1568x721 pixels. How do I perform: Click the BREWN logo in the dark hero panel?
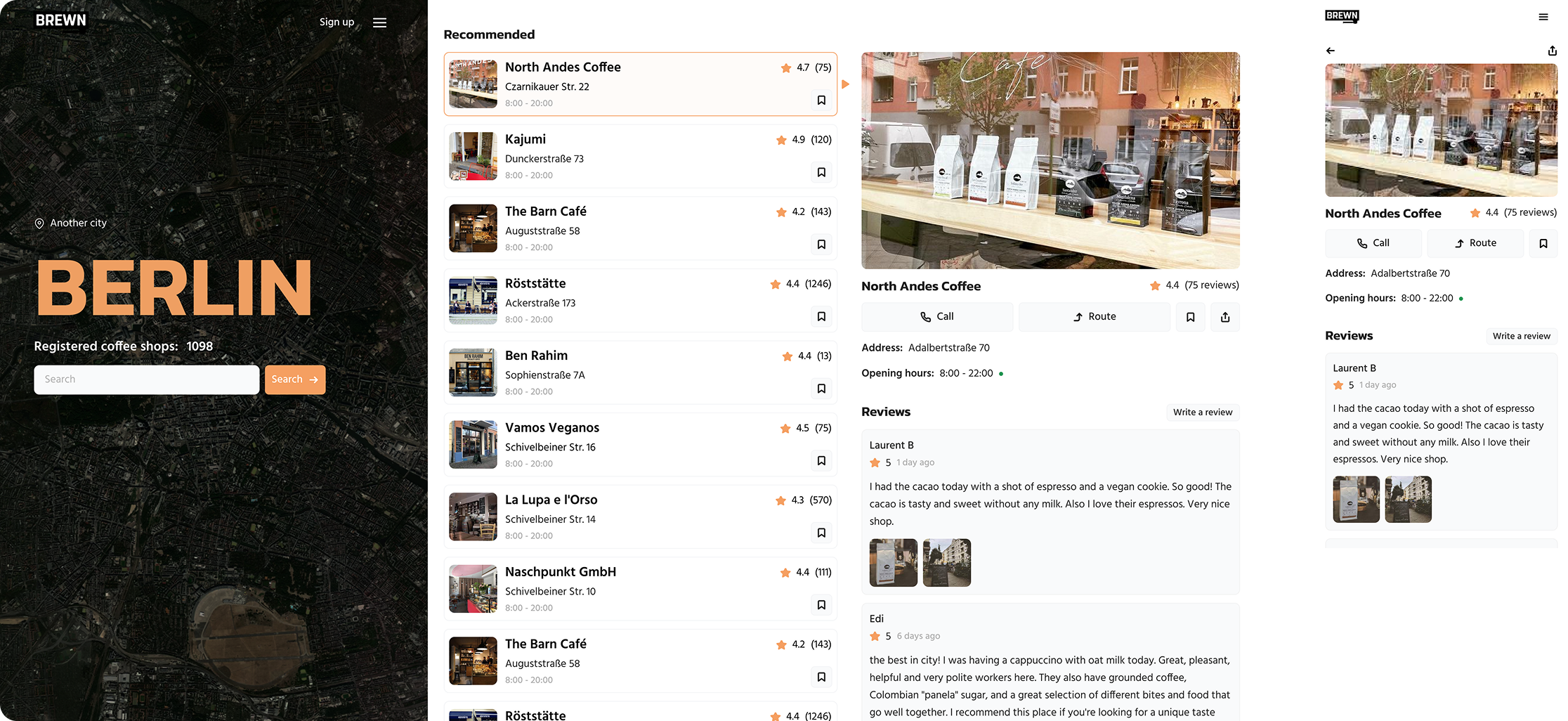61,20
